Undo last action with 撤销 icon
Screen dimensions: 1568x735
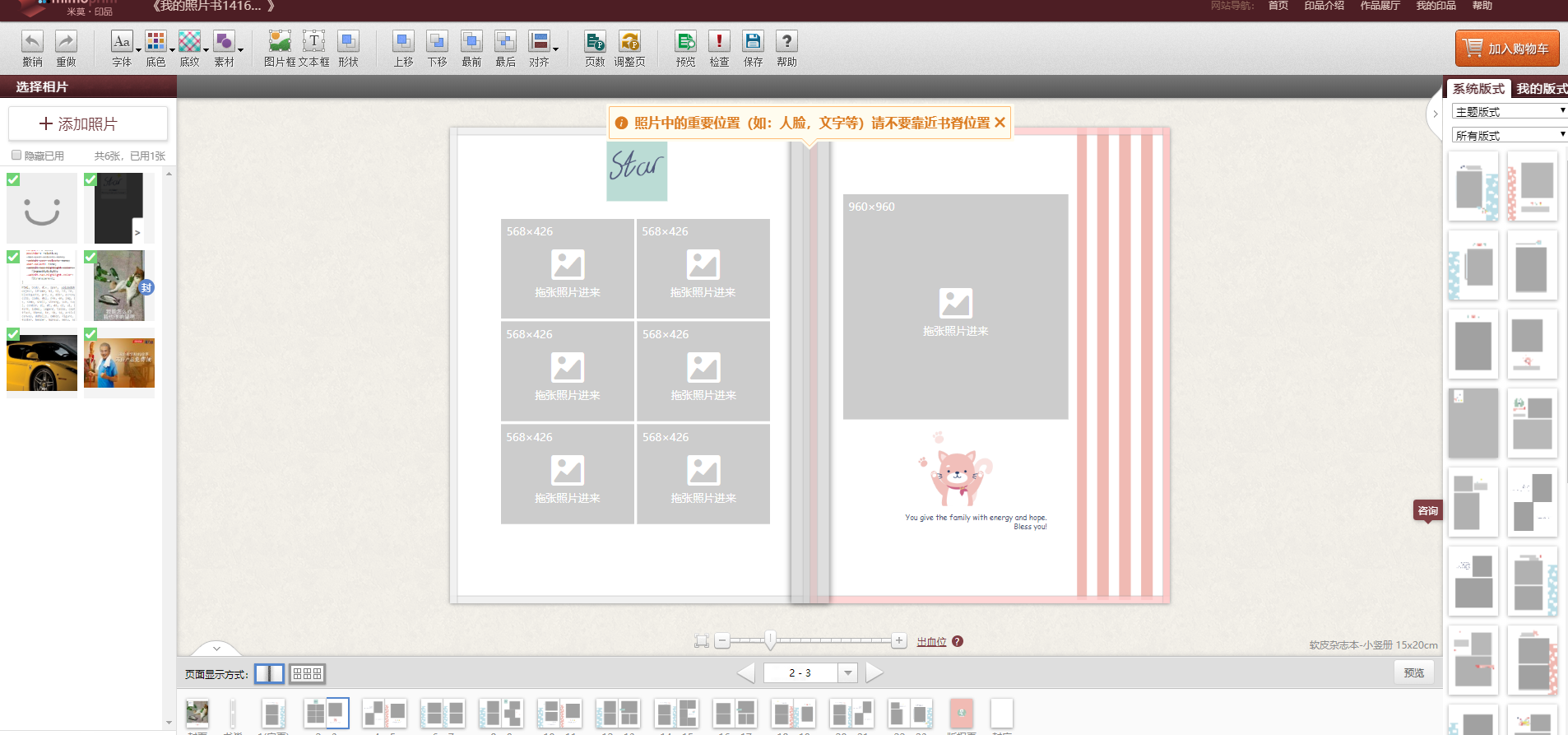33,49
